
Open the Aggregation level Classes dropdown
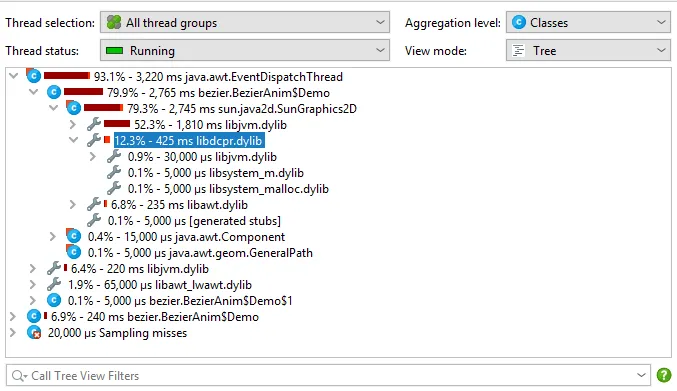[588, 22]
